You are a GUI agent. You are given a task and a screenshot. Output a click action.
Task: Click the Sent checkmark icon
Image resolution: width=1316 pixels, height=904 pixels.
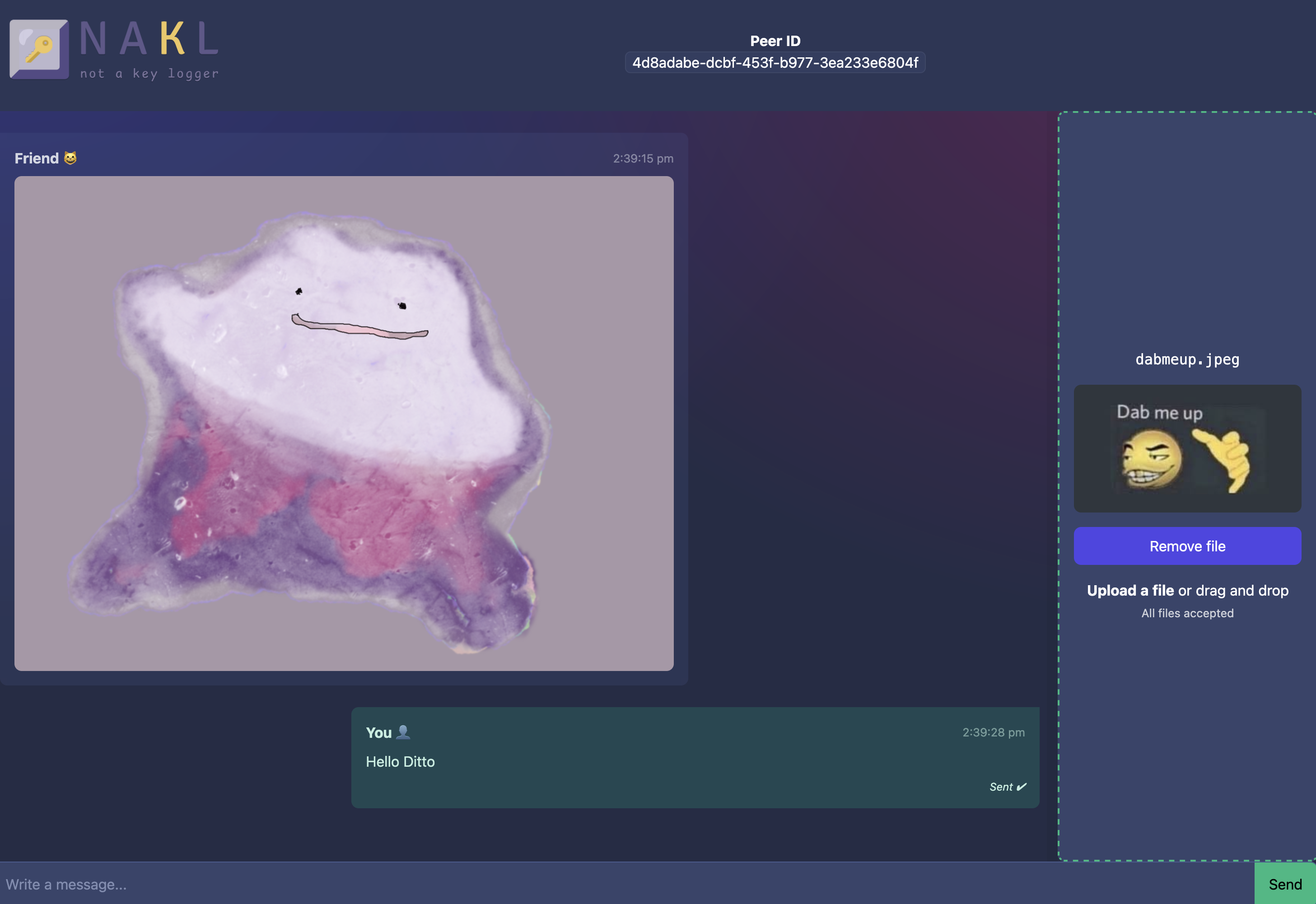(x=1022, y=787)
